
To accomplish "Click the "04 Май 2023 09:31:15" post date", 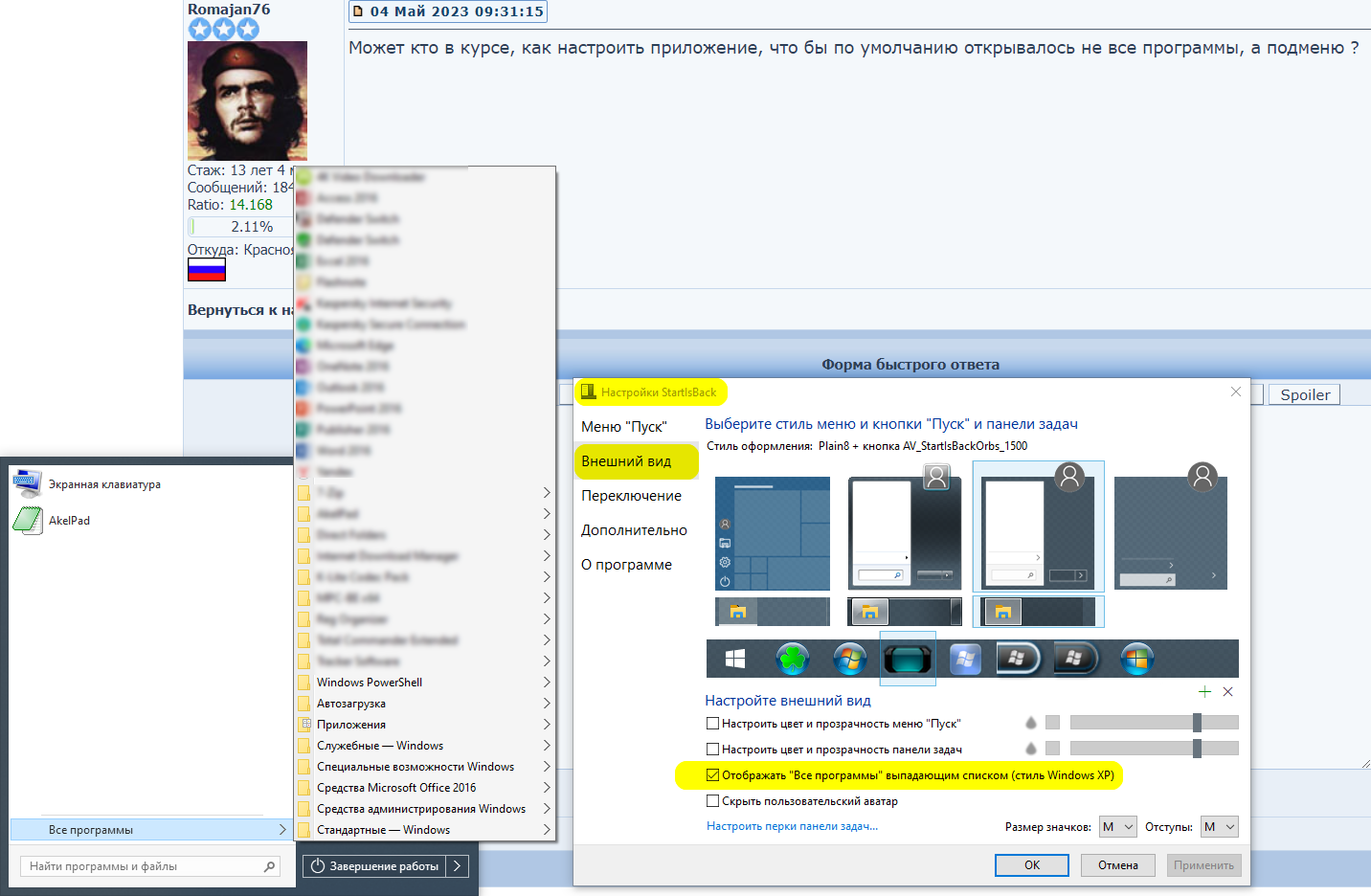I will 457,11.
